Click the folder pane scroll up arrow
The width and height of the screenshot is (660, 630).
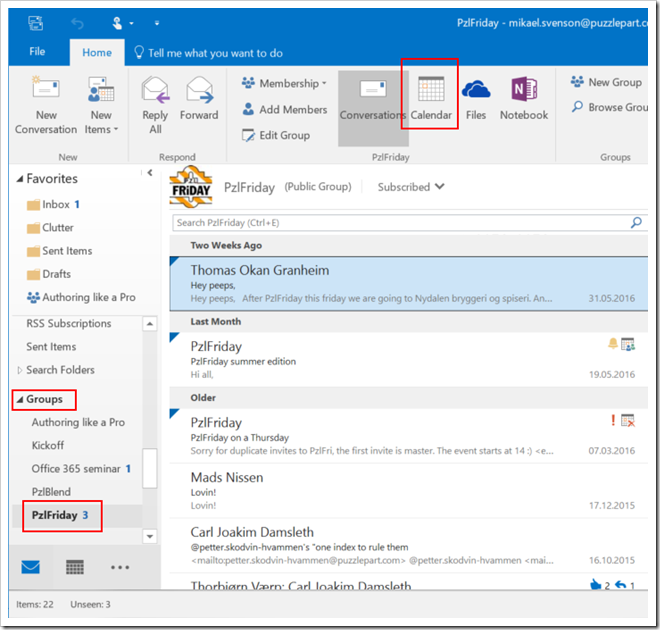coord(150,324)
